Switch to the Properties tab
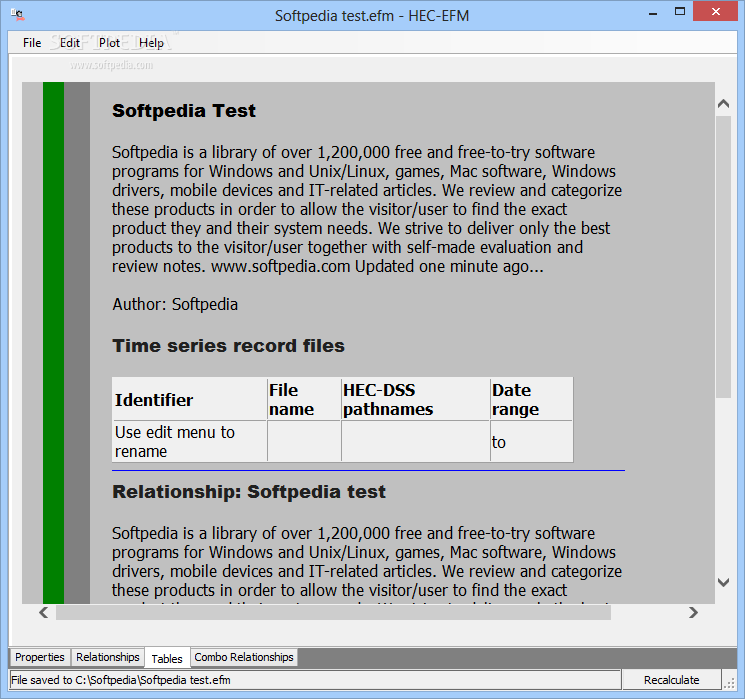Screen dimensions: 745x699 pyautogui.click(x=40, y=657)
